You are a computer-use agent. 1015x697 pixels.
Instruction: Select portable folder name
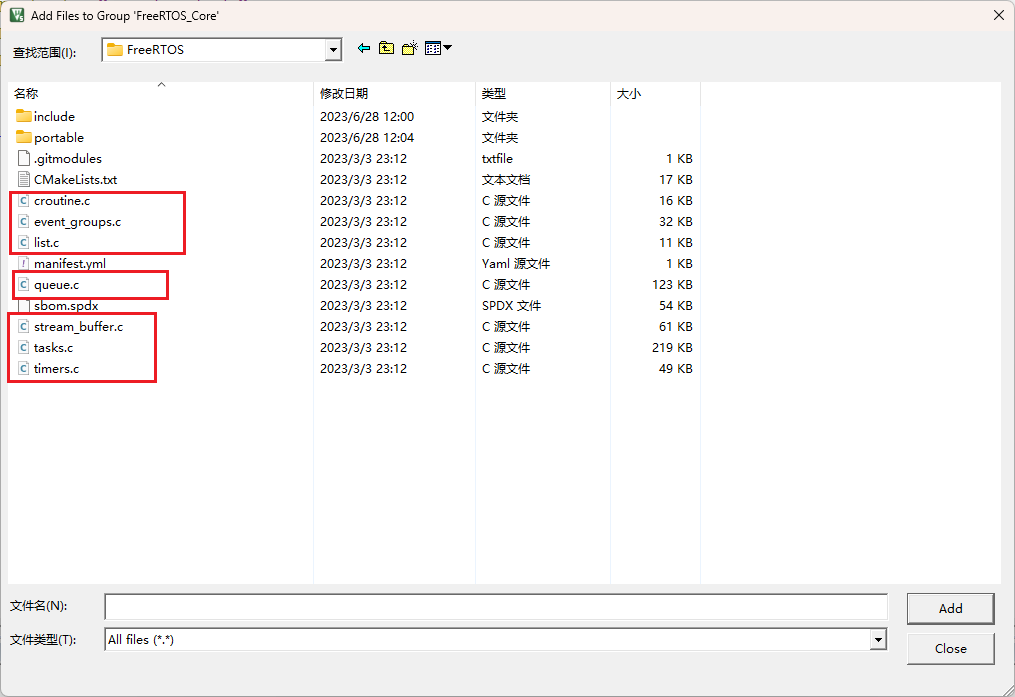coord(59,137)
